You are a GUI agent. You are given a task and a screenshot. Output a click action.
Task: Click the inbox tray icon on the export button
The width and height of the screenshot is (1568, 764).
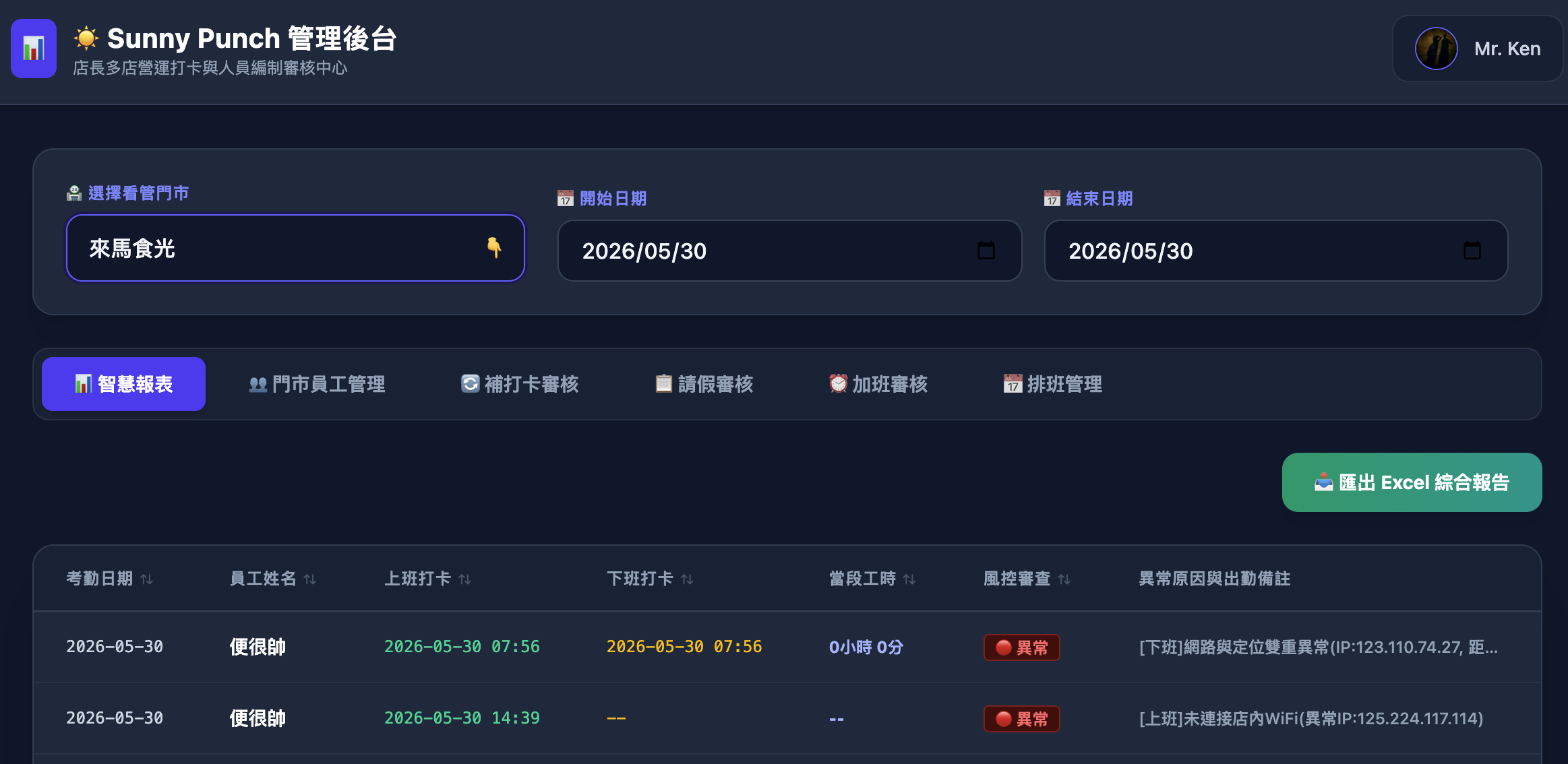[x=1323, y=482]
